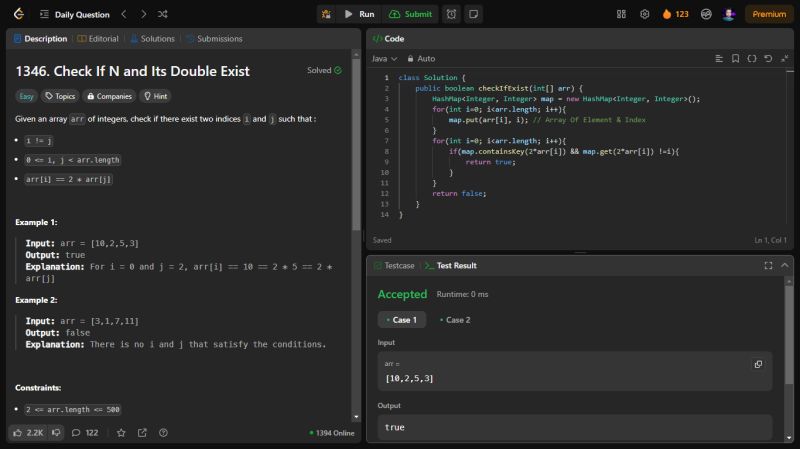The height and width of the screenshot is (449, 800).
Task: Click code line 8 in the editor
Action: pyautogui.click(x=564, y=152)
